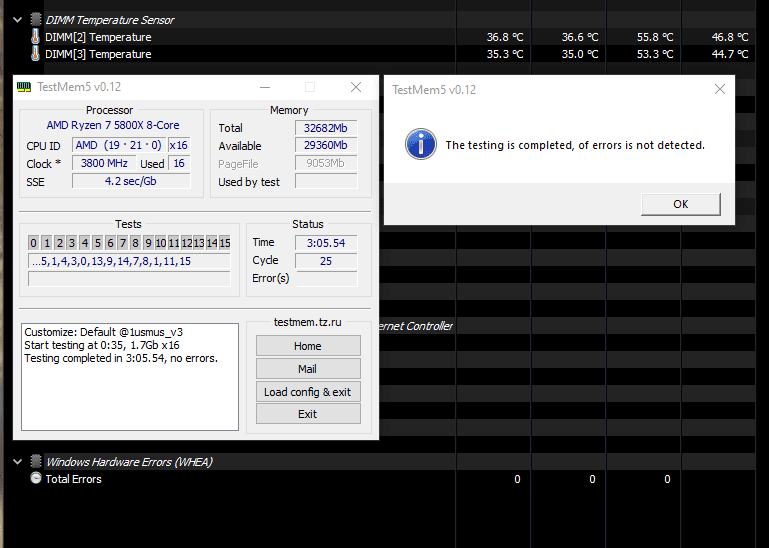The image size is (769, 548).
Task: Select test number 7 box
Action: (123, 243)
